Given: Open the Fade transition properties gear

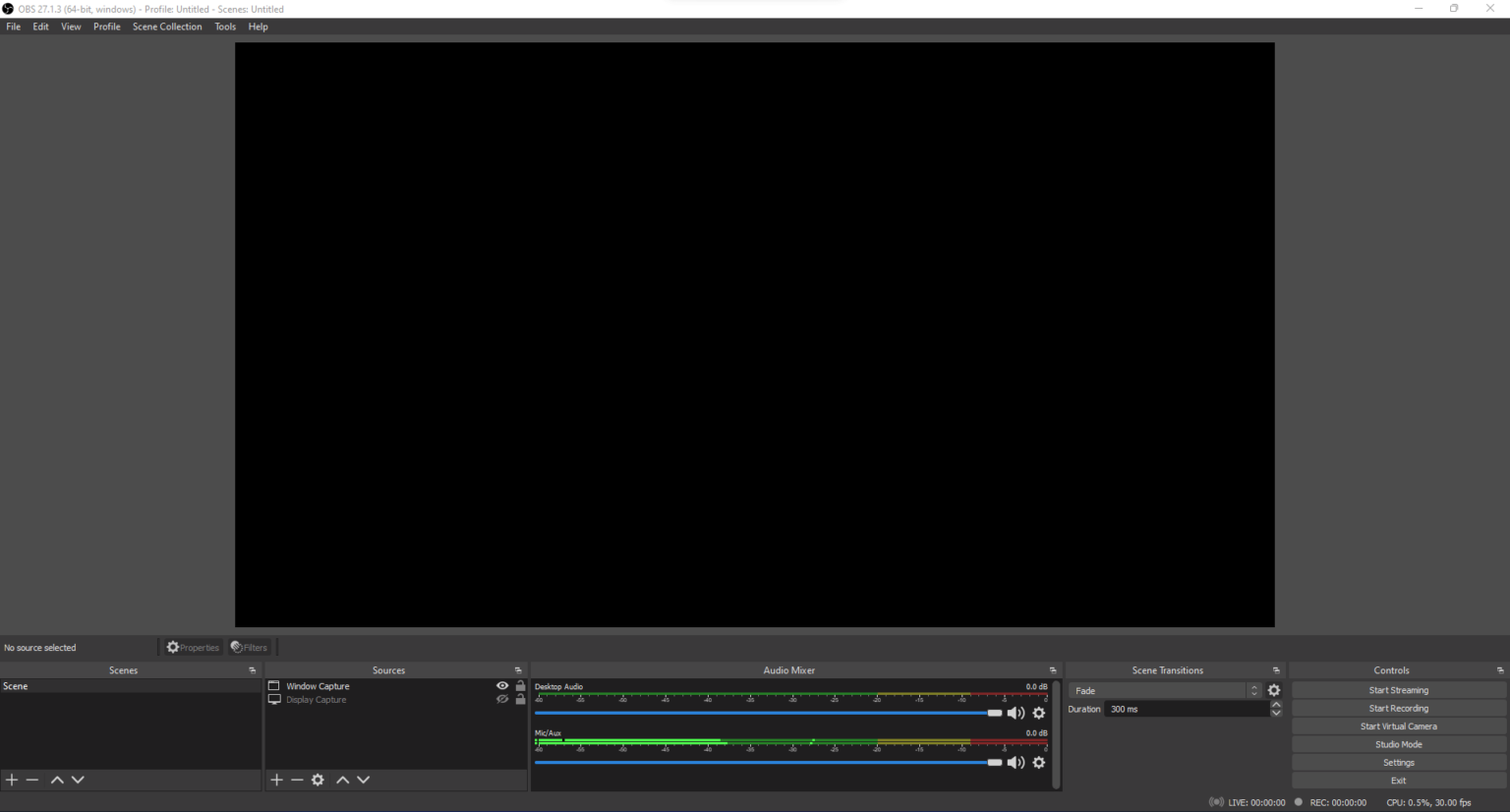Looking at the screenshot, I should tap(1273, 690).
